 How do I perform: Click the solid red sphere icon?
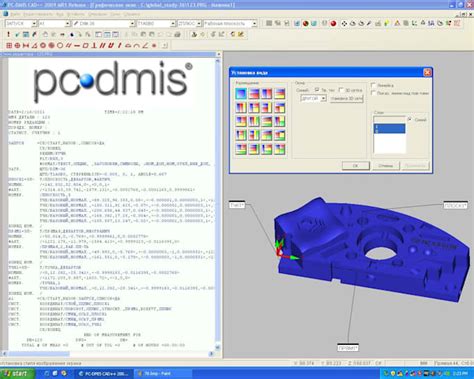pos(333,23)
